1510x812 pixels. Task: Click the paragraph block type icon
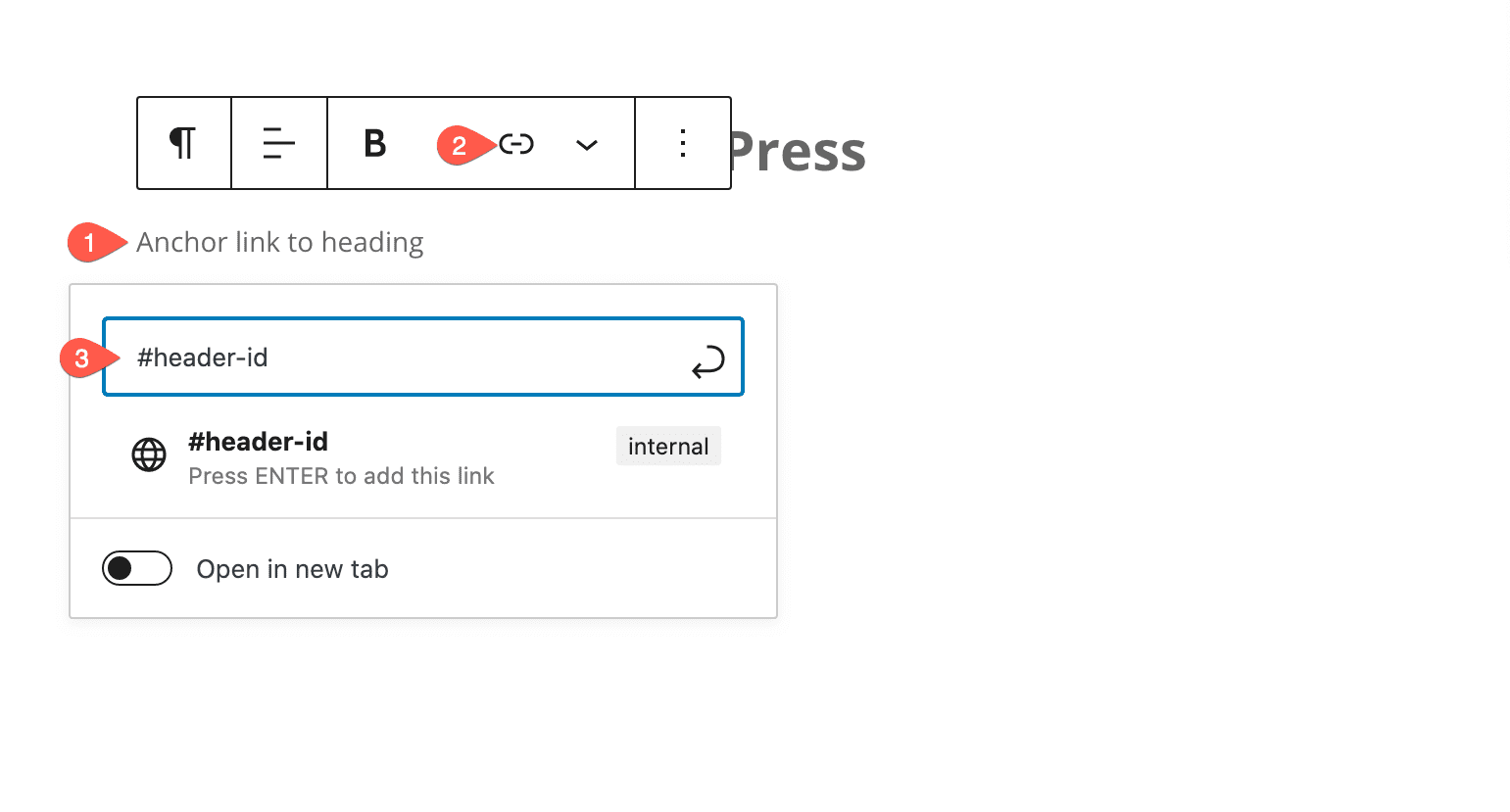point(183,143)
